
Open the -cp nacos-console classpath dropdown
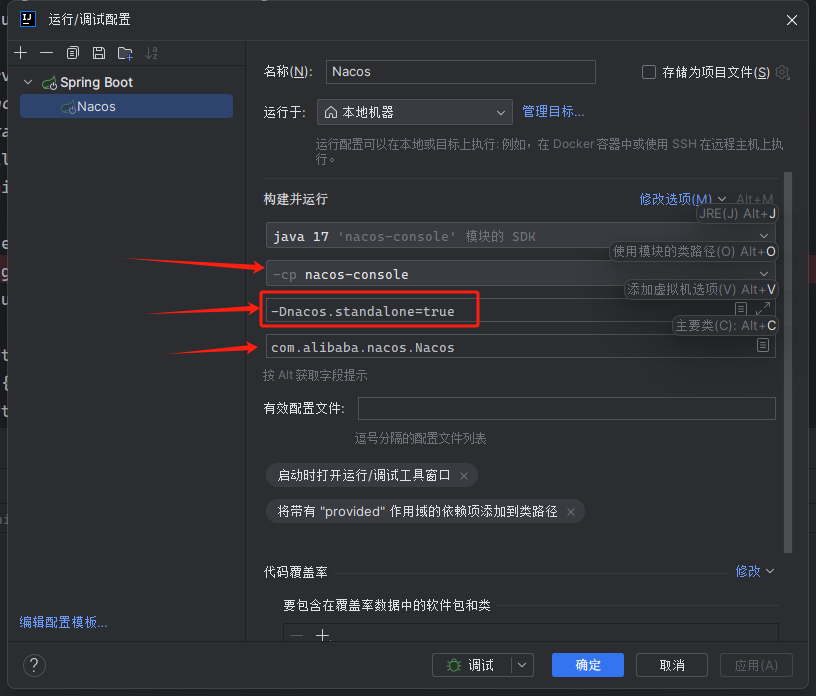[520, 274]
